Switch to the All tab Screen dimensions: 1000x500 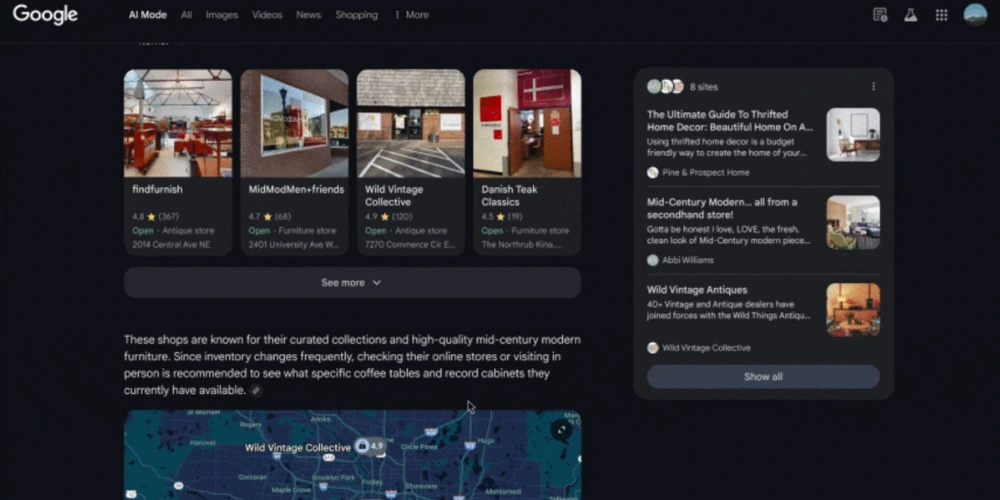tap(186, 15)
